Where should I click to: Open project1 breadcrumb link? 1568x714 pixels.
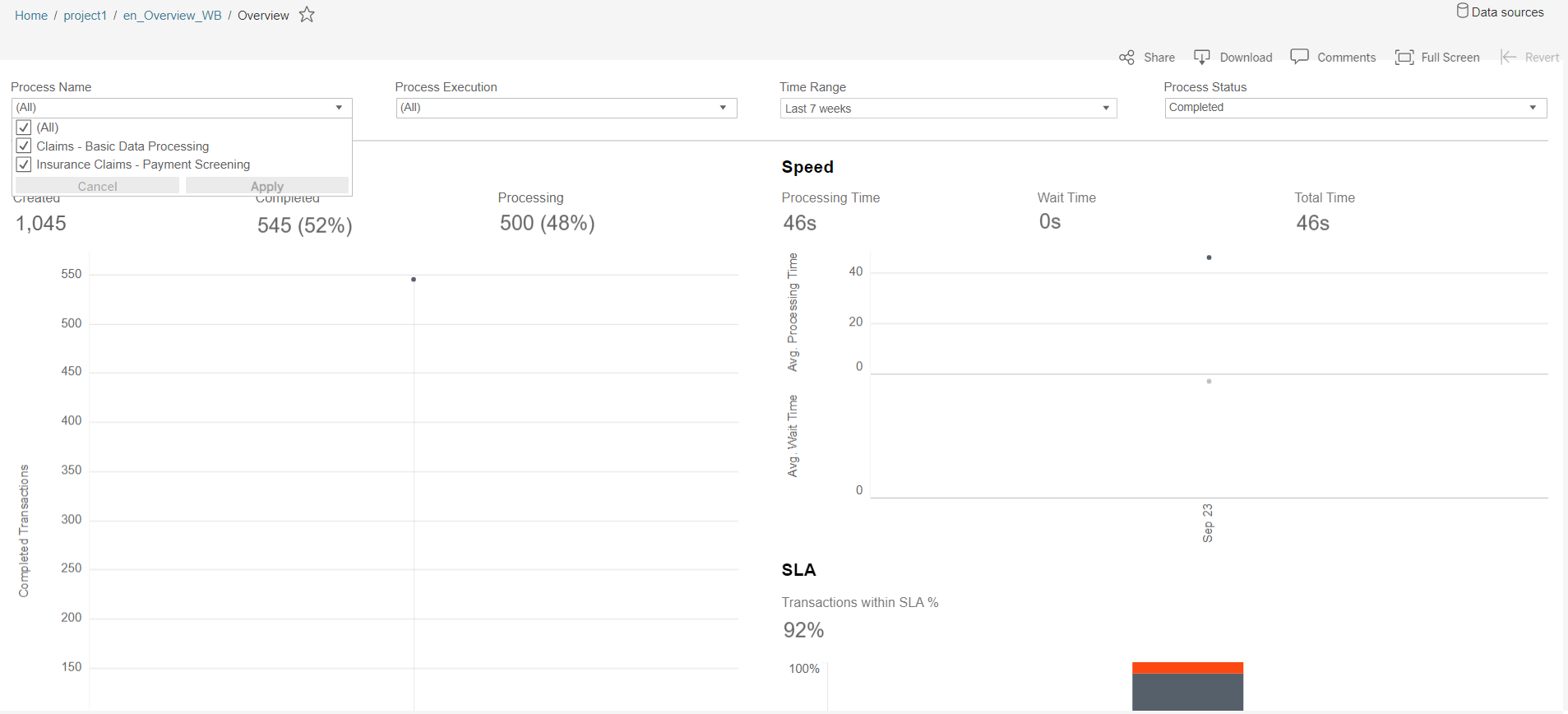point(86,16)
